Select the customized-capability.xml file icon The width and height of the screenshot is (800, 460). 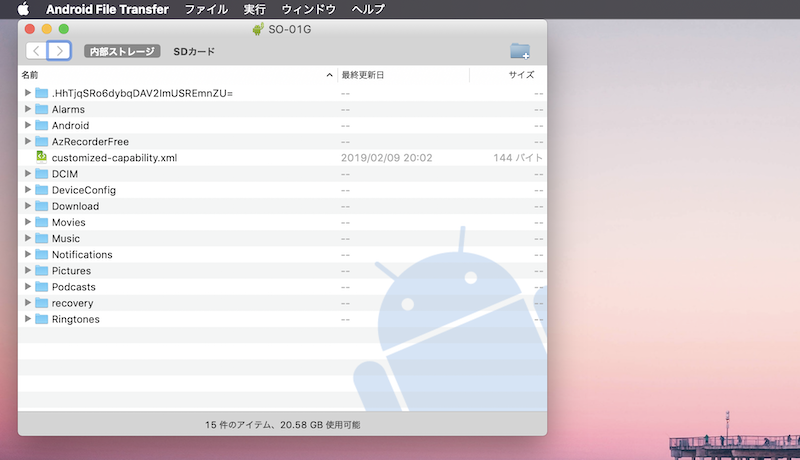point(42,157)
